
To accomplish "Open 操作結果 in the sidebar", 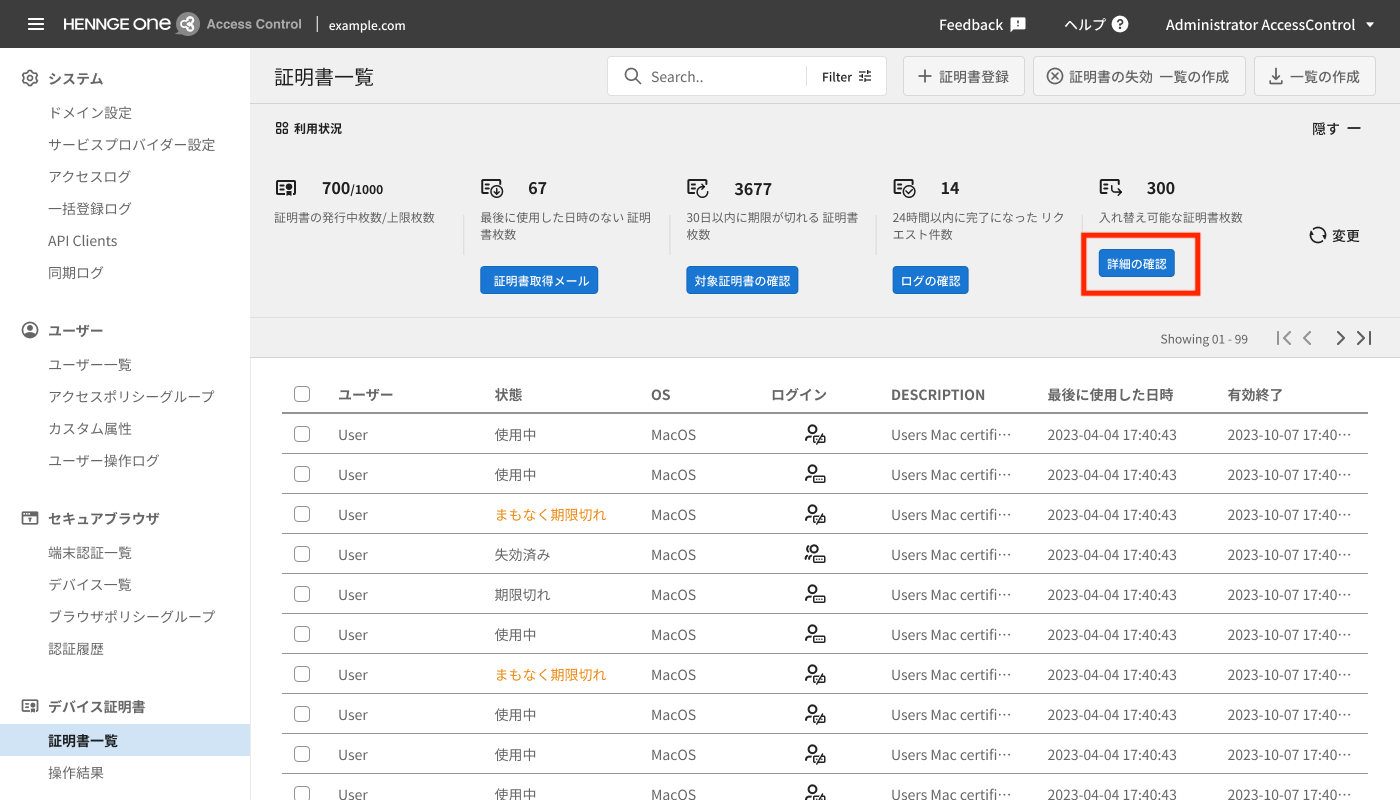I will point(76,773).
